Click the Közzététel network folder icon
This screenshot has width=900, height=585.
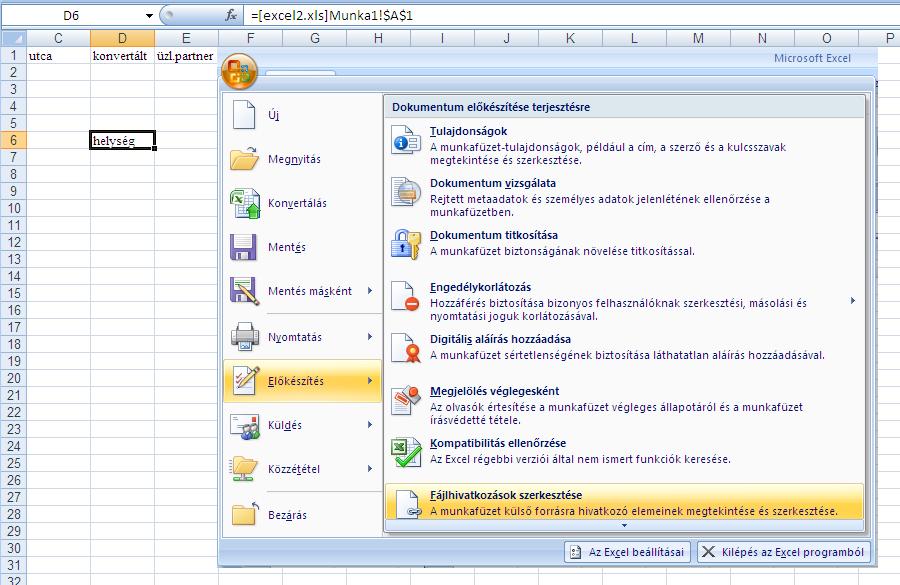point(245,468)
